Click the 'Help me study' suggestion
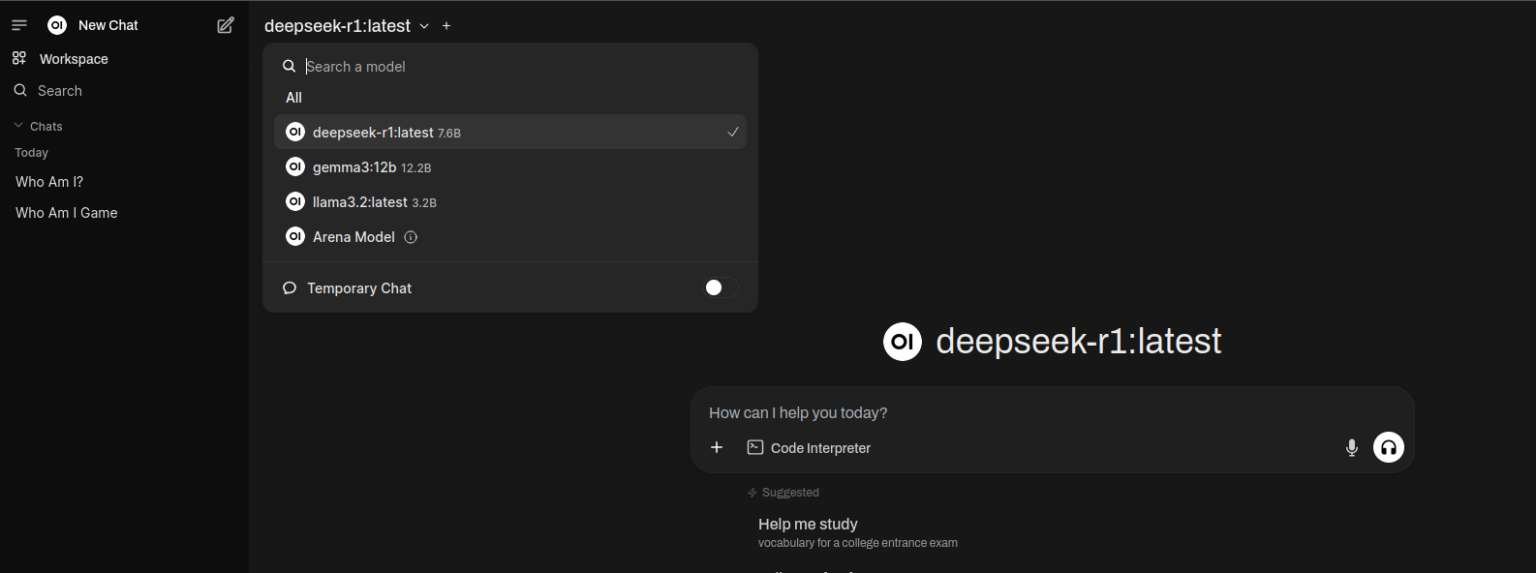This screenshot has width=1536, height=573. pos(808,524)
